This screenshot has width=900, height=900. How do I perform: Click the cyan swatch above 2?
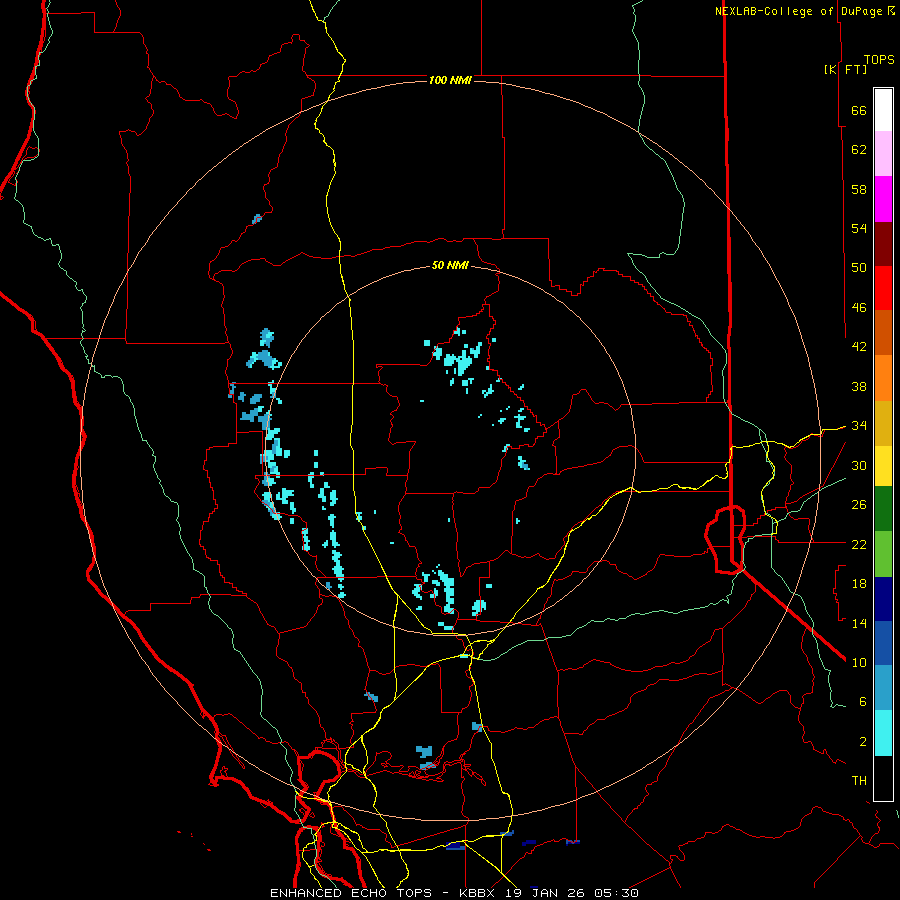pos(883,733)
